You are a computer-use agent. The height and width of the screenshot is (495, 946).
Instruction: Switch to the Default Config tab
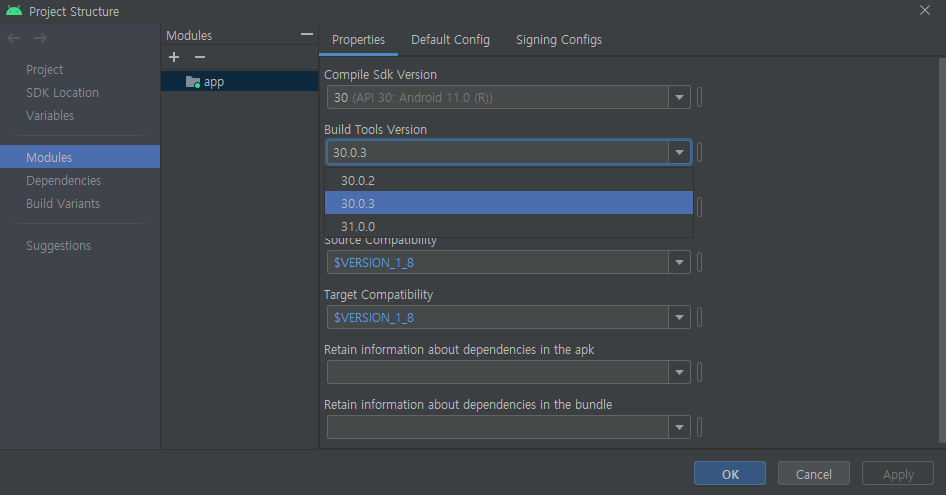[450, 40]
